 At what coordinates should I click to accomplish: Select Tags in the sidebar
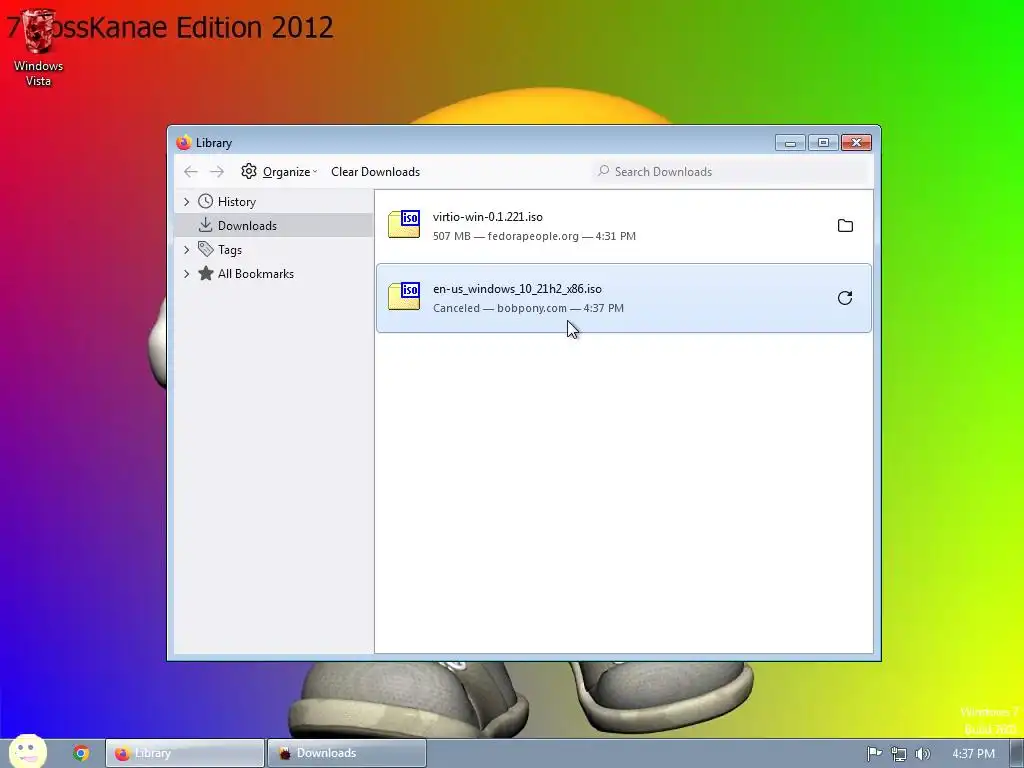click(274, 249)
